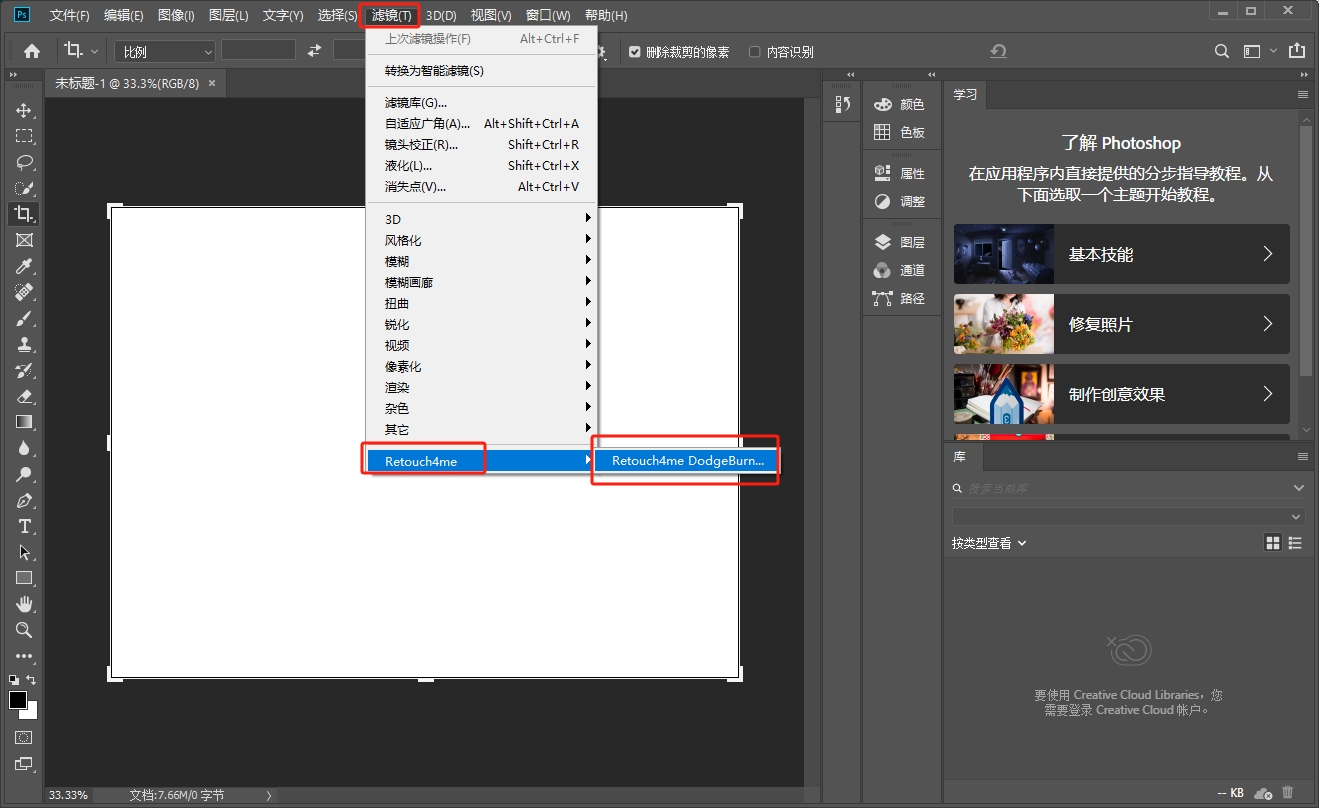Open the 滤镜(T) menu

(391, 15)
